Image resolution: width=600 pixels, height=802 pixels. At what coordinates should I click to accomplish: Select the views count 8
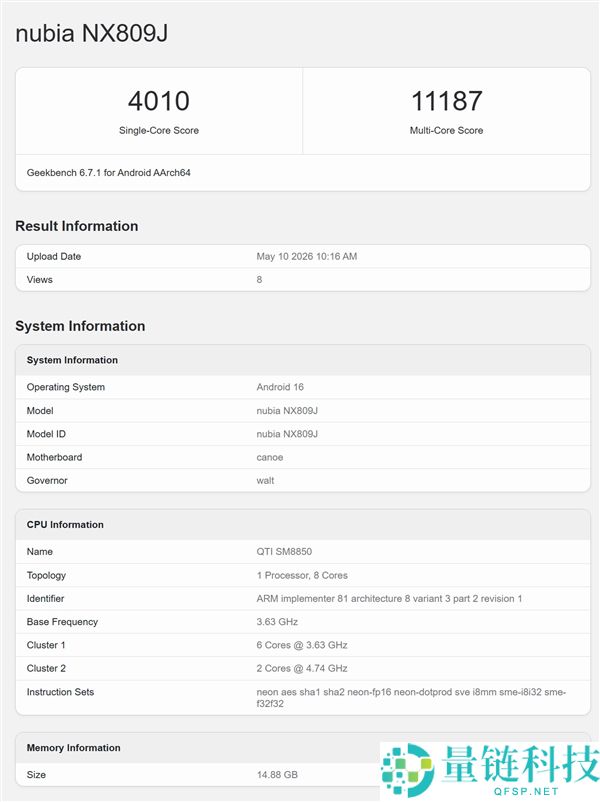click(x=259, y=280)
